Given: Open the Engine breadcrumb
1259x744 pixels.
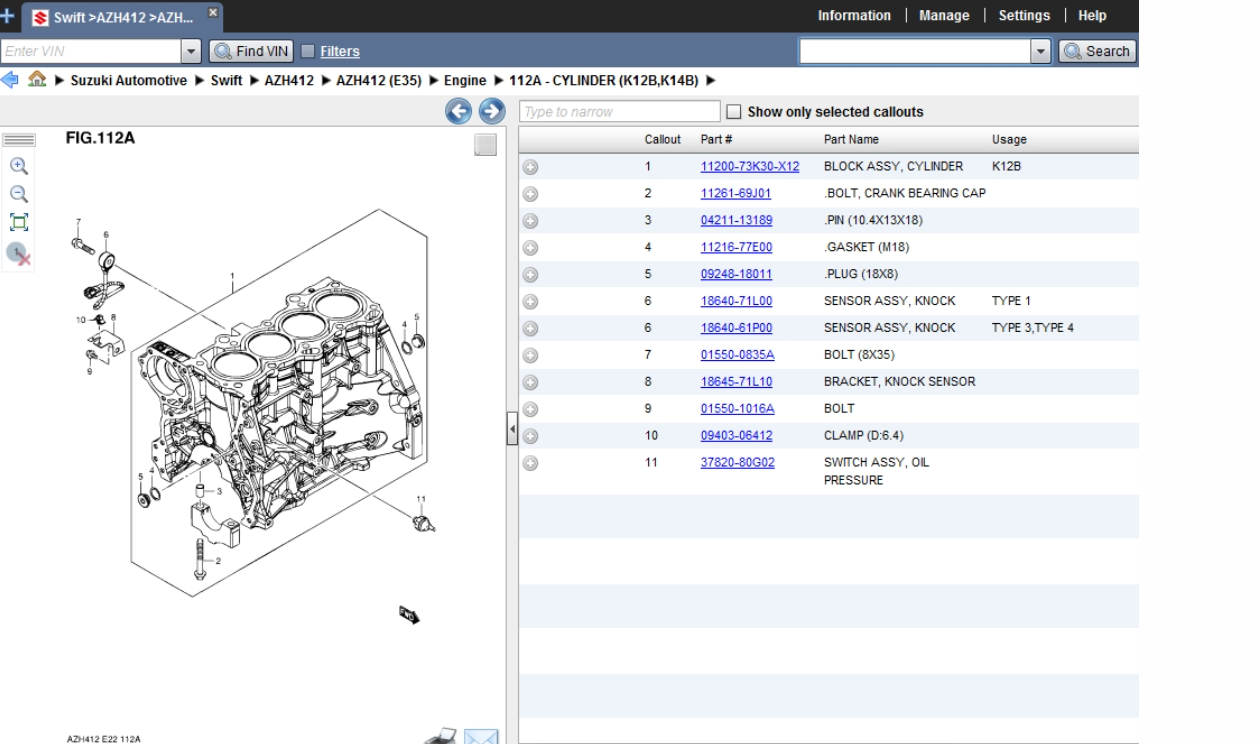Looking at the screenshot, I should 465,81.
